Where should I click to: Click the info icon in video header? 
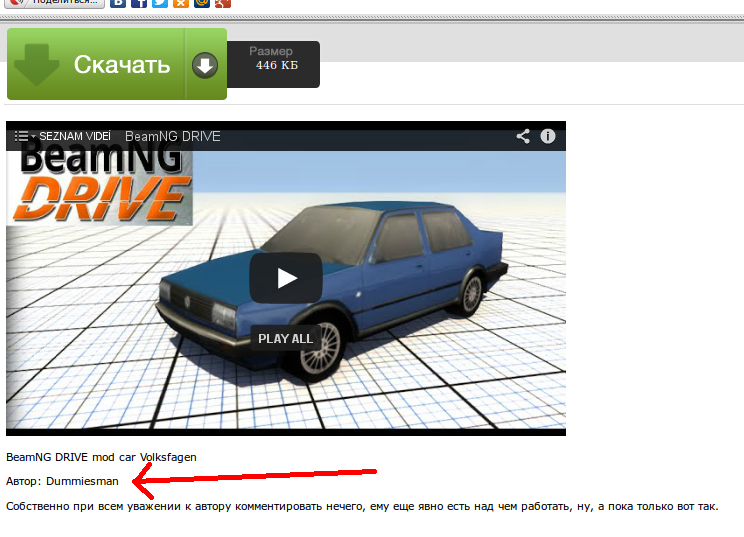click(548, 136)
